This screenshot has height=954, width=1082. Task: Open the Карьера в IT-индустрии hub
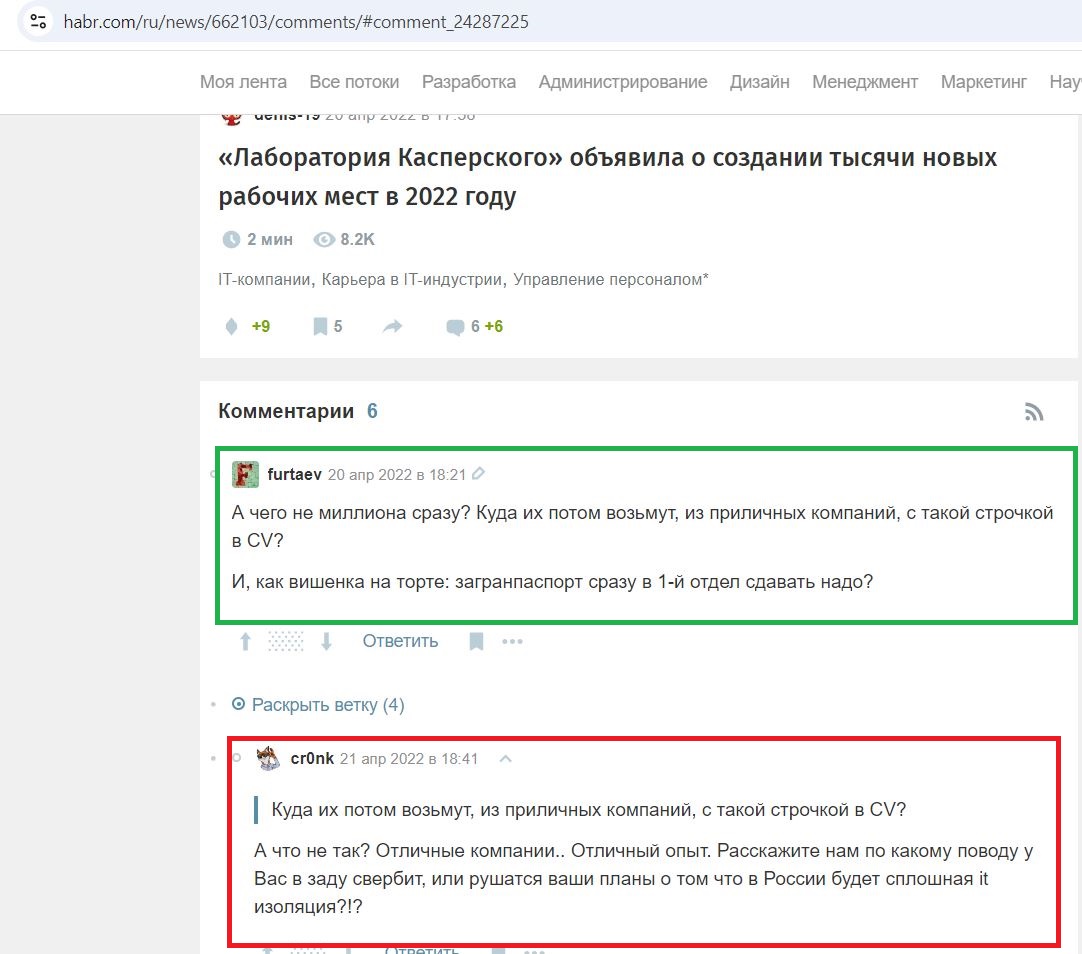point(411,279)
